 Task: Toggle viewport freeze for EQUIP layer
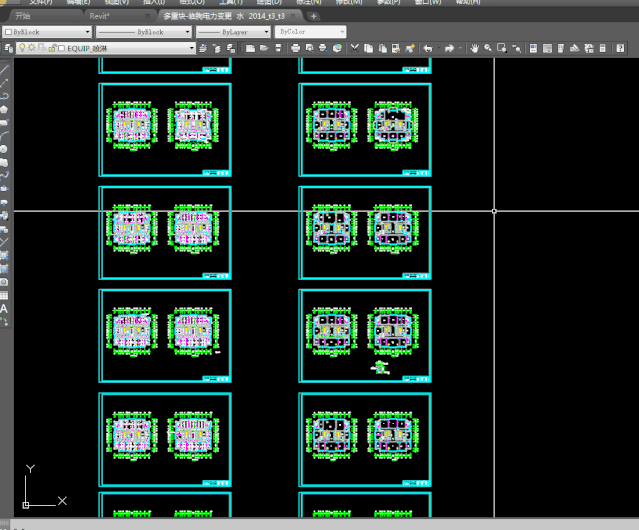(x=42, y=48)
